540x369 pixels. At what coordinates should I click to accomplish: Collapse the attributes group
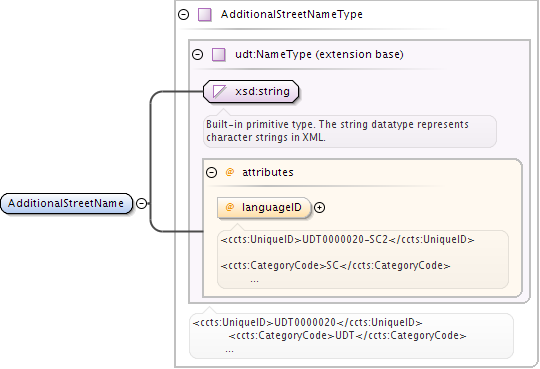point(211,172)
